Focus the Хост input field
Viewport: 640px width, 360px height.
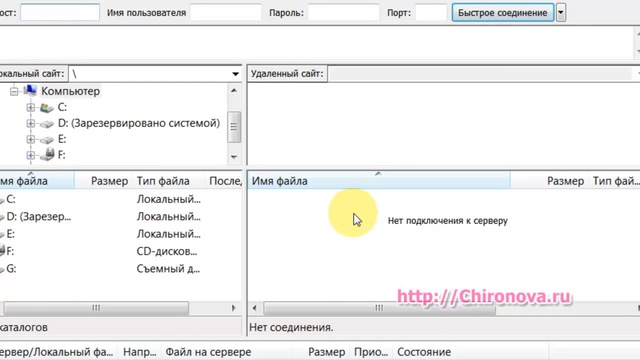[x=60, y=13]
